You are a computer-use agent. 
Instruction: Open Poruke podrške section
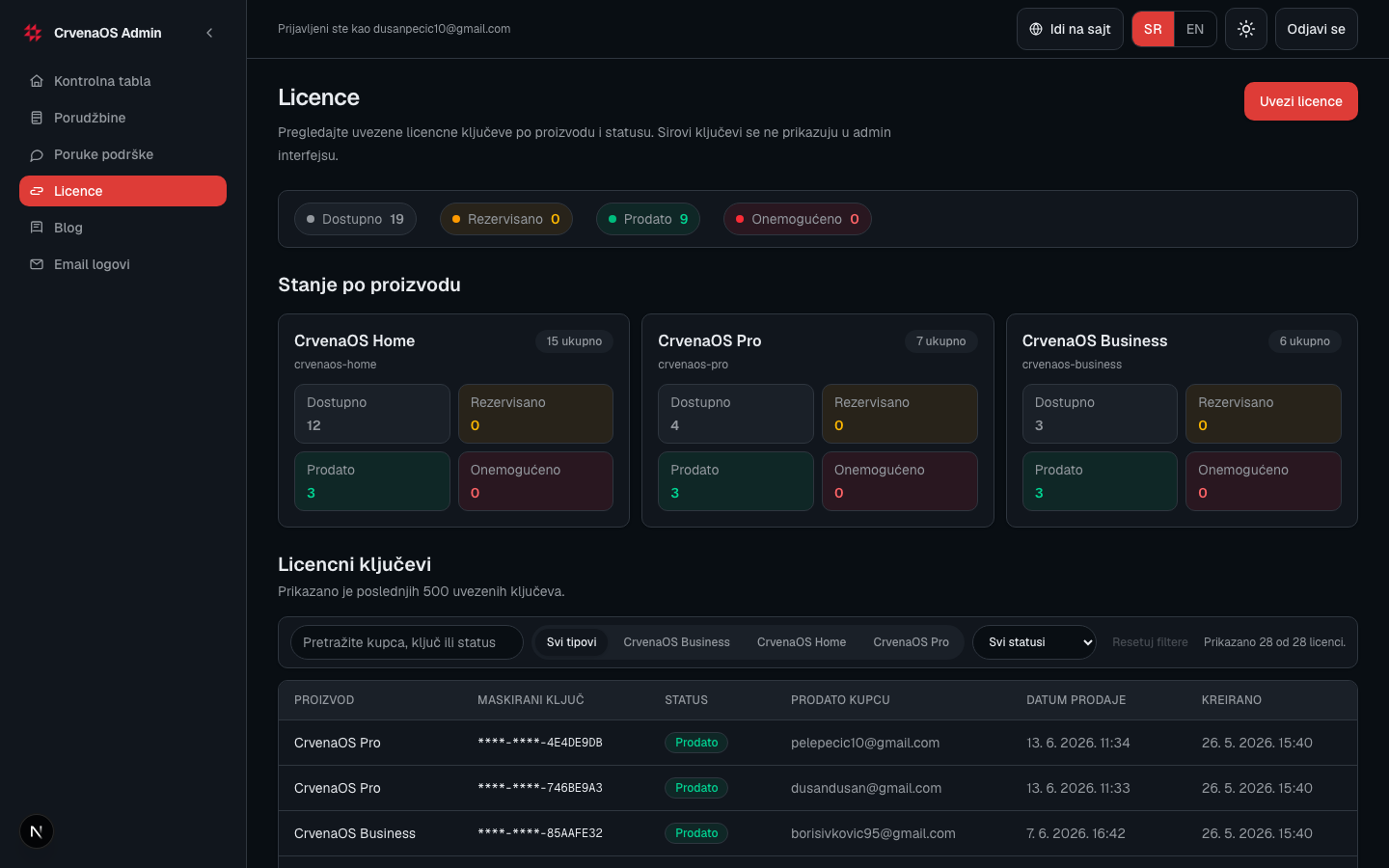click(x=123, y=154)
